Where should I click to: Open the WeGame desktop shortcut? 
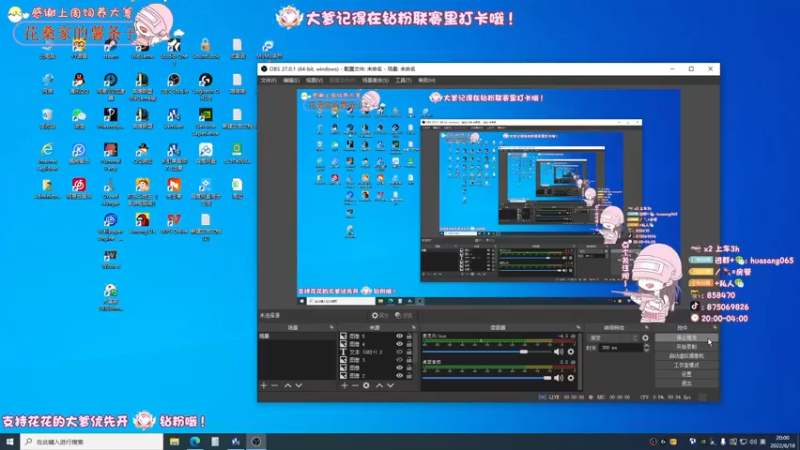pyautogui.click(x=142, y=49)
